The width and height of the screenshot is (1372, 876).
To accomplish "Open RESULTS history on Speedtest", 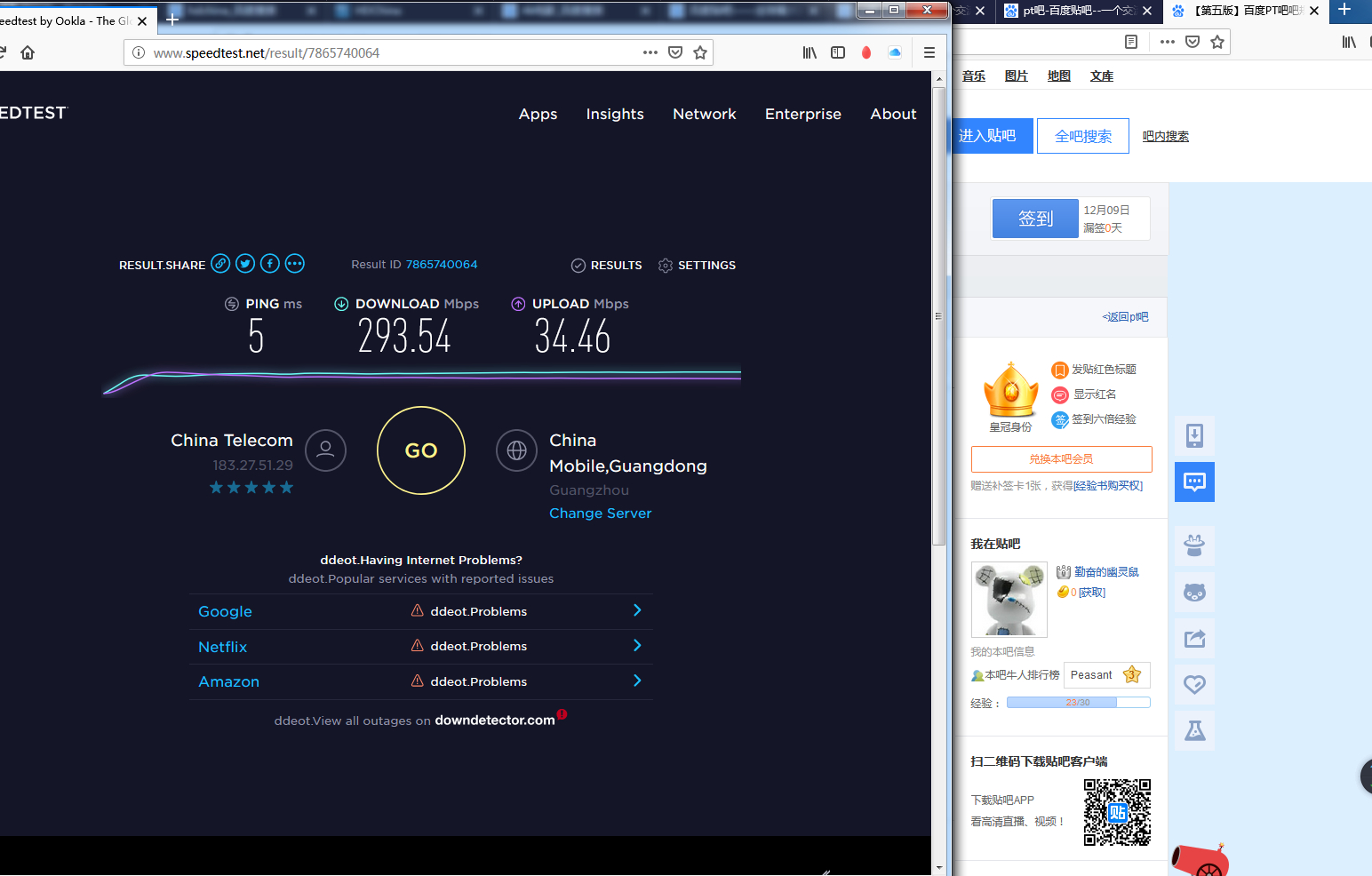I will [x=606, y=265].
